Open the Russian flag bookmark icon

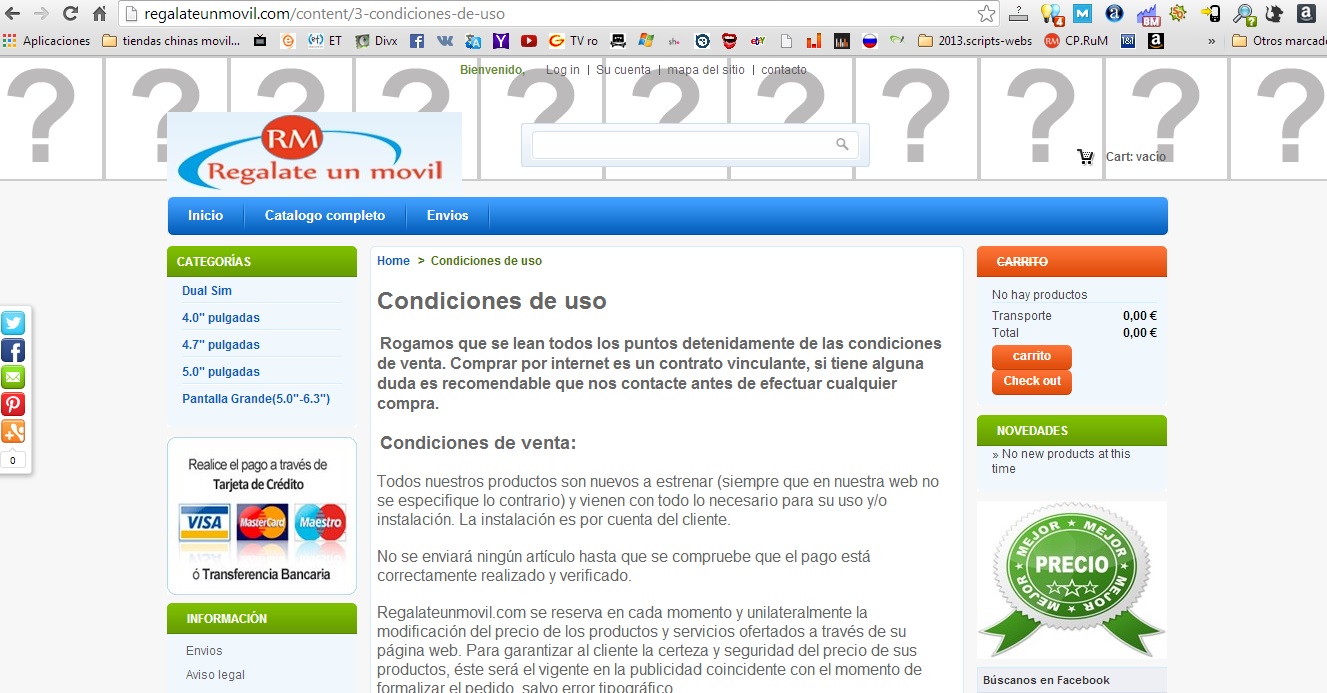pyautogui.click(x=870, y=41)
